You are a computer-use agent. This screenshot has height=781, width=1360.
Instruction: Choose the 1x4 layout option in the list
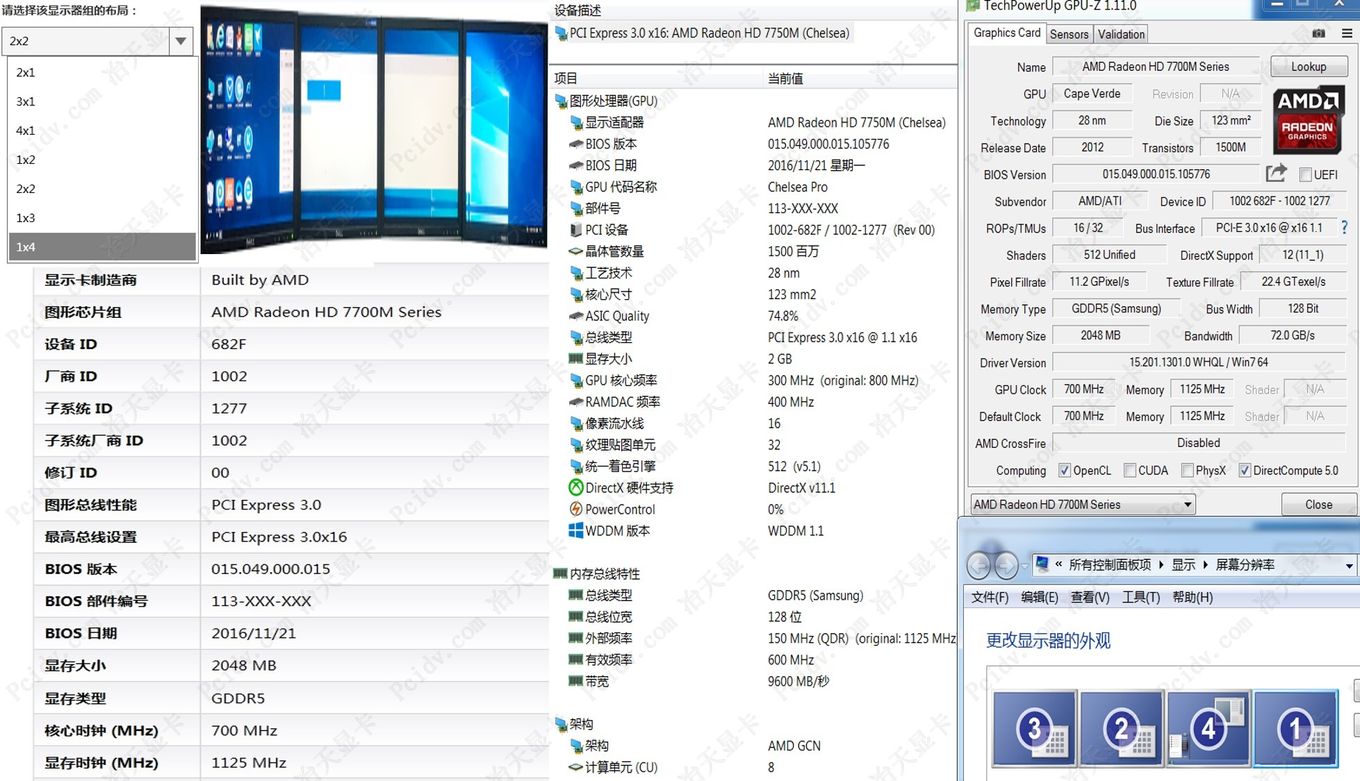click(x=102, y=247)
